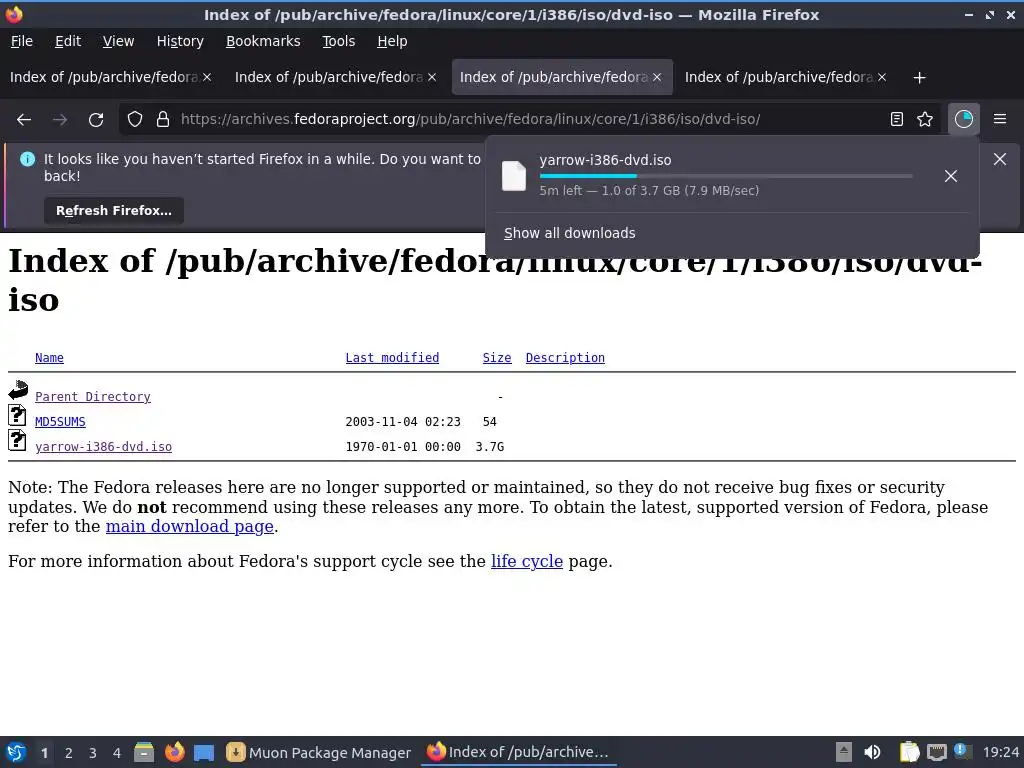Image resolution: width=1024 pixels, height=768 pixels.
Task: Open the Tools menu
Action: 338,41
